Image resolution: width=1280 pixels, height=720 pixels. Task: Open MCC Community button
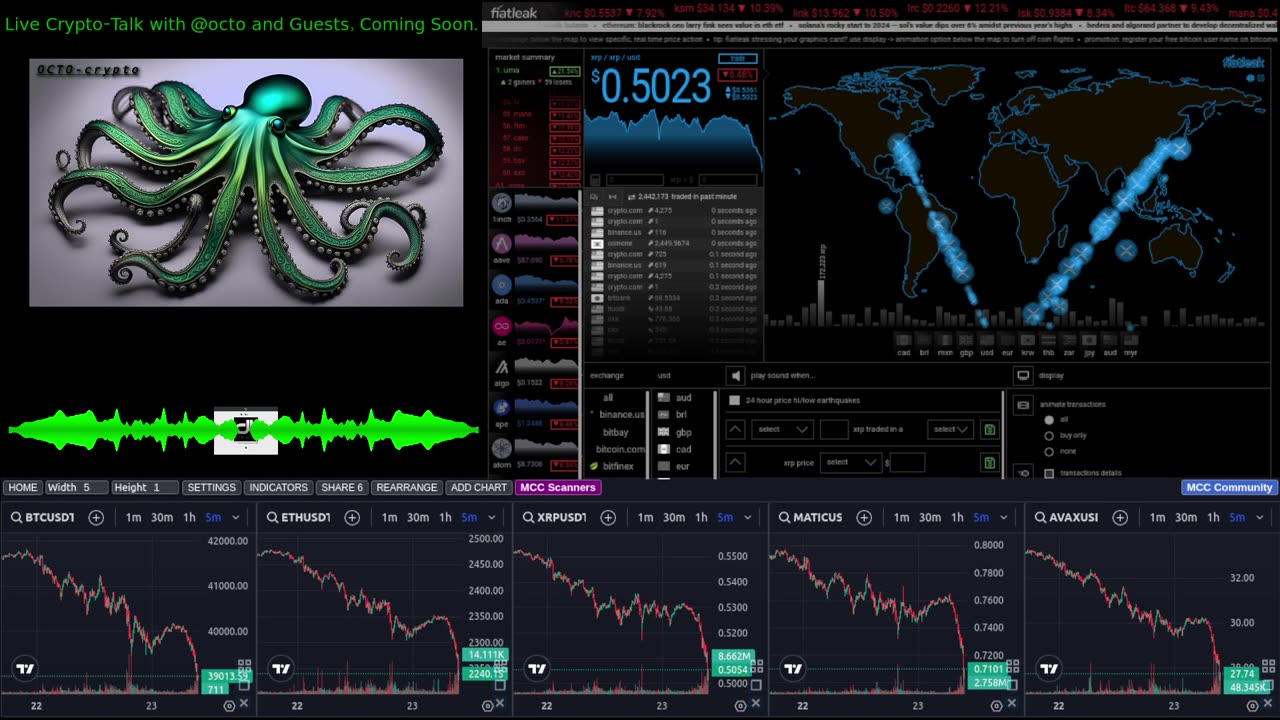tap(1229, 488)
